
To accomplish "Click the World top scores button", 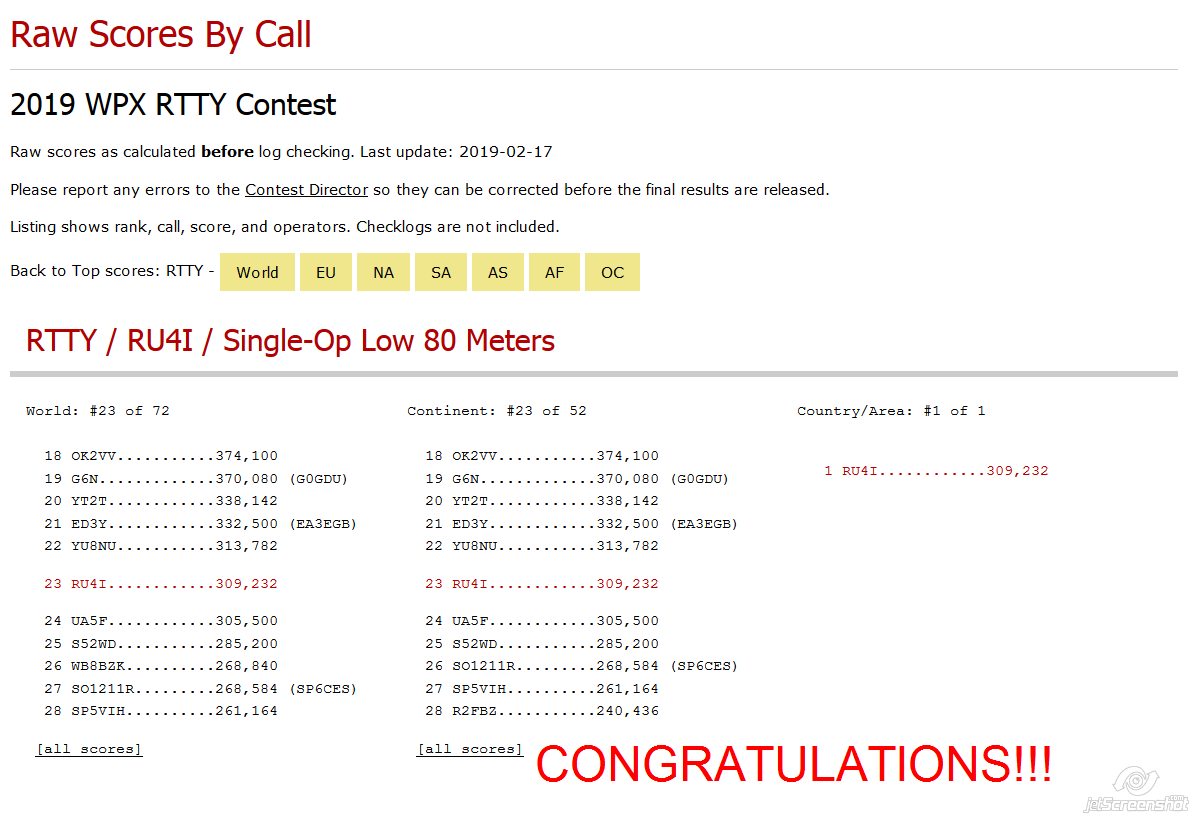I will pos(257,272).
